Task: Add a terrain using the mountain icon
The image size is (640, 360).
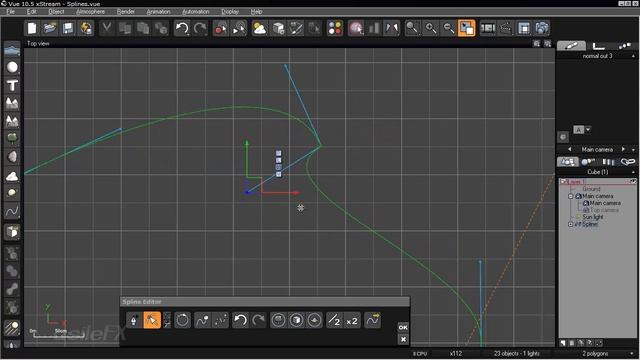Action: click(x=12, y=103)
